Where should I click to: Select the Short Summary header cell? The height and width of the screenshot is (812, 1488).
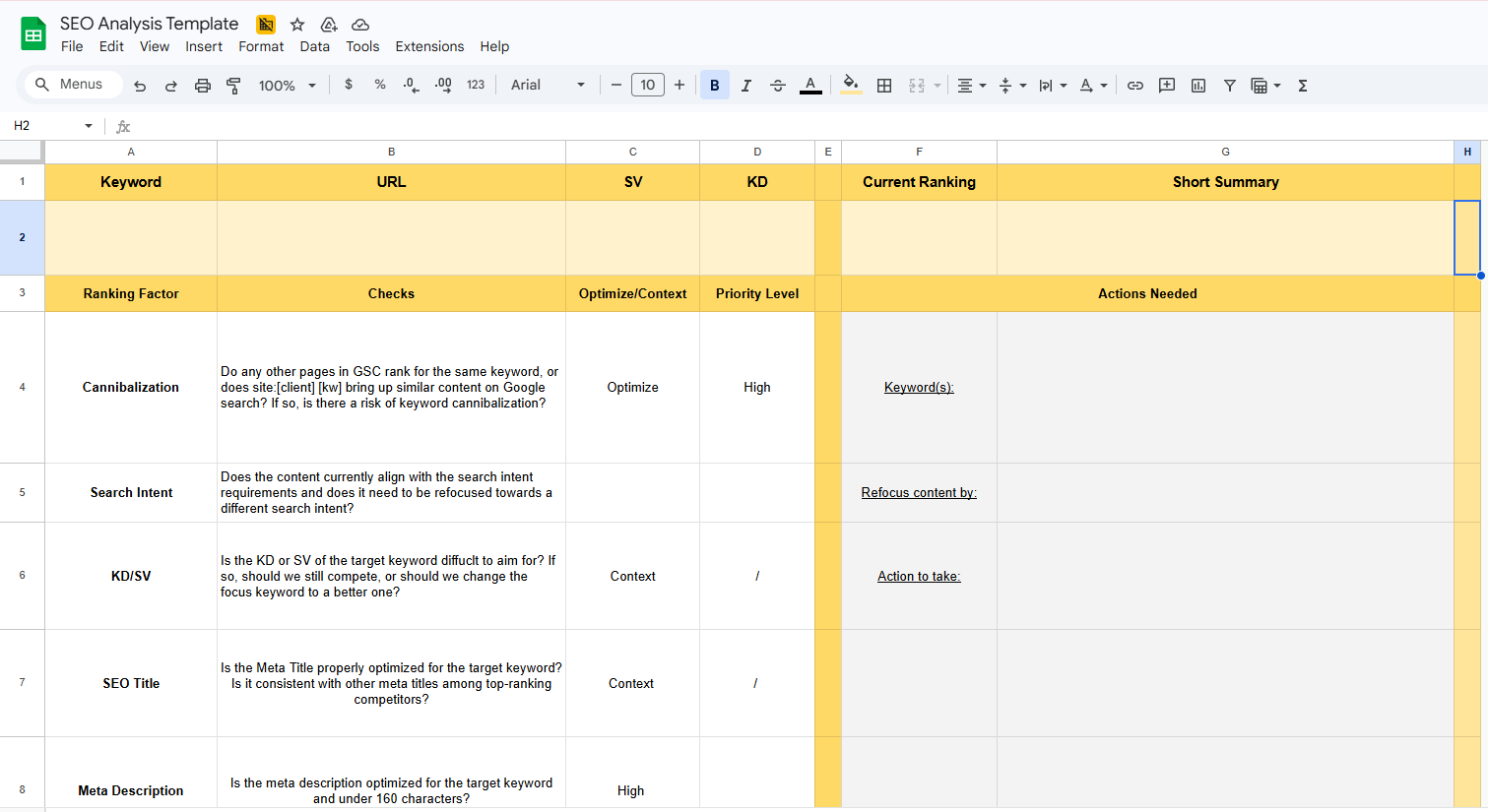(1225, 182)
